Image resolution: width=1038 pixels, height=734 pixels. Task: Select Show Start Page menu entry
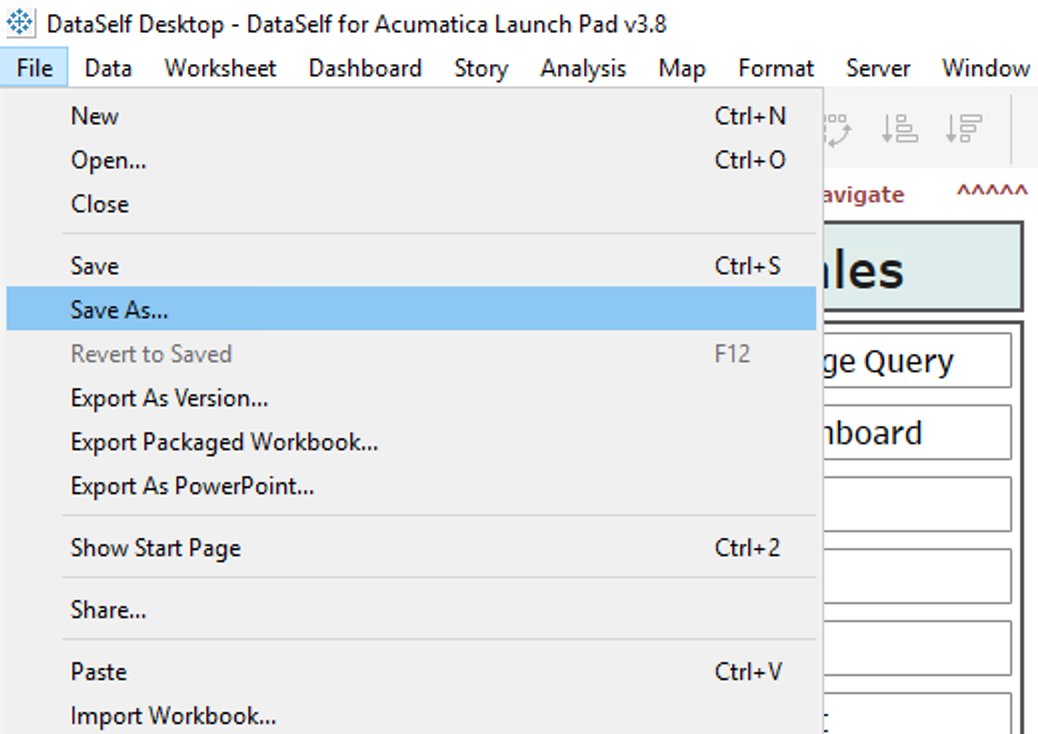[x=155, y=548]
